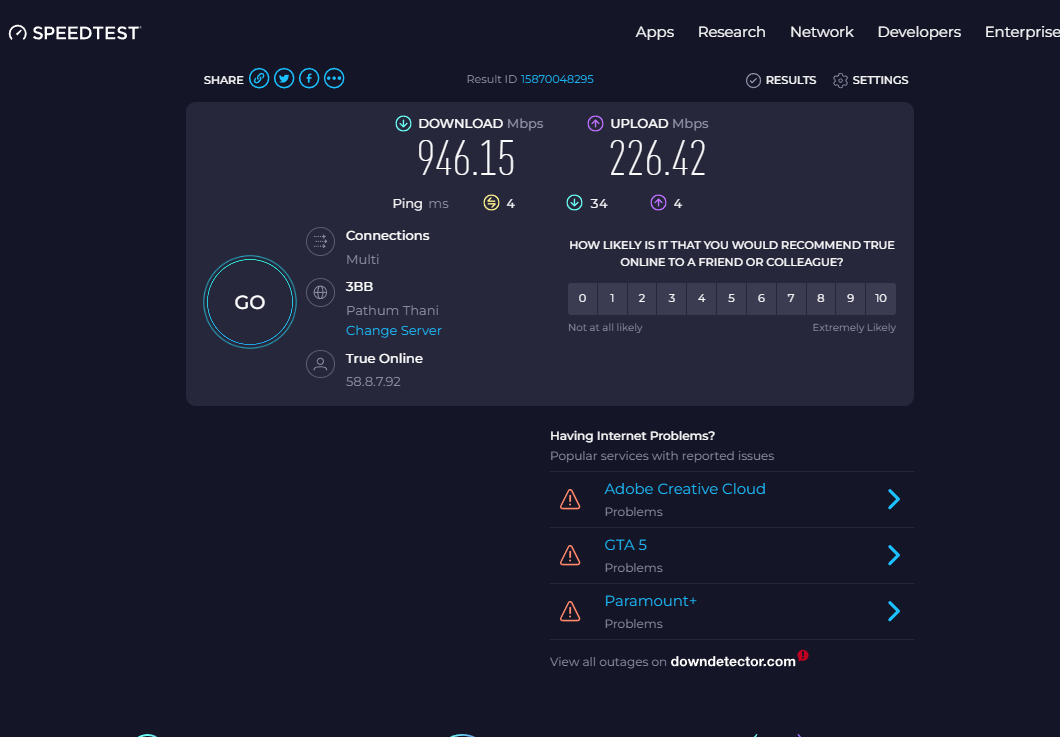Share result on Facebook
Screen dimensions: 1060x737
point(309,78)
